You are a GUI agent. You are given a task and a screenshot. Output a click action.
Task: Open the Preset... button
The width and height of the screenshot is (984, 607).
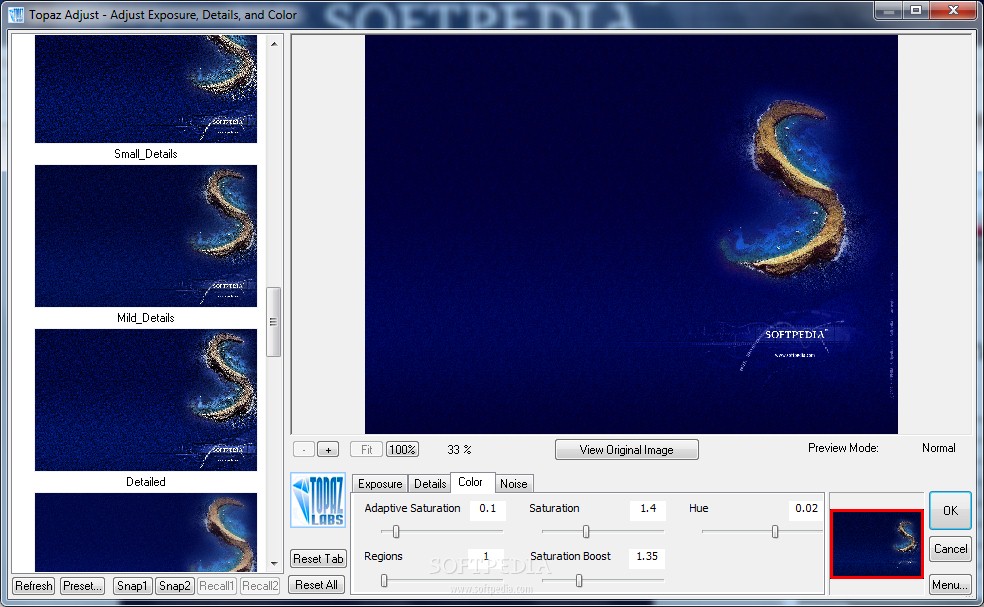pyautogui.click(x=83, y=586)
